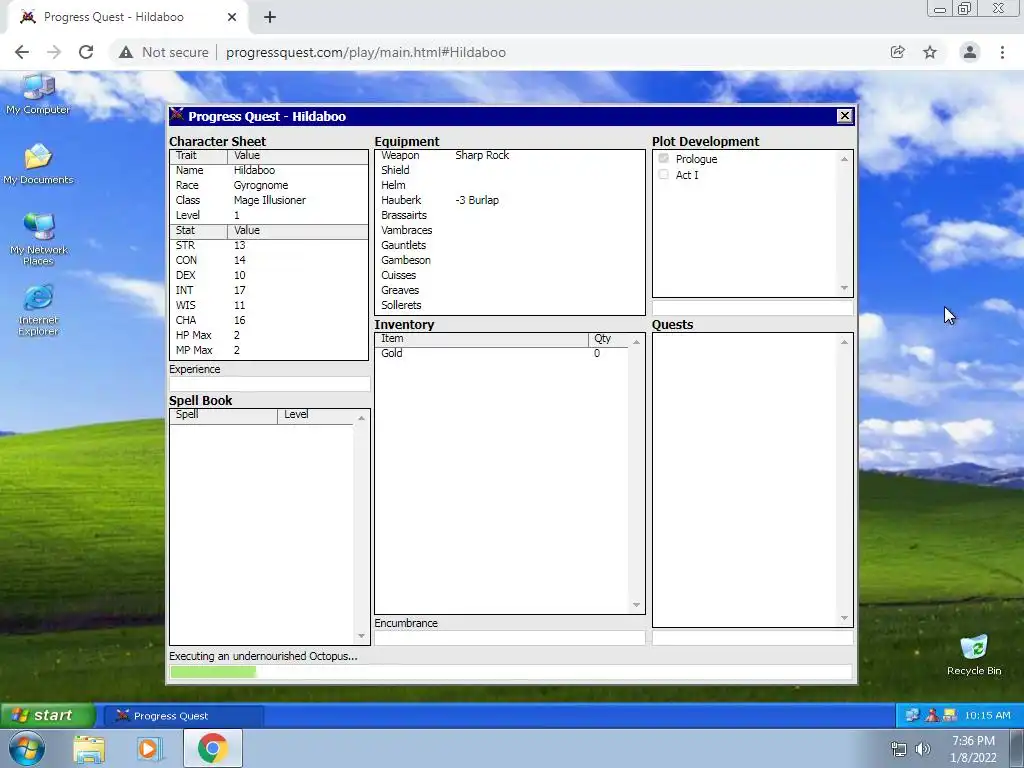Click the plot progress bar
Viewport: 1024px width, 768px height.
(x=752, y=308)
